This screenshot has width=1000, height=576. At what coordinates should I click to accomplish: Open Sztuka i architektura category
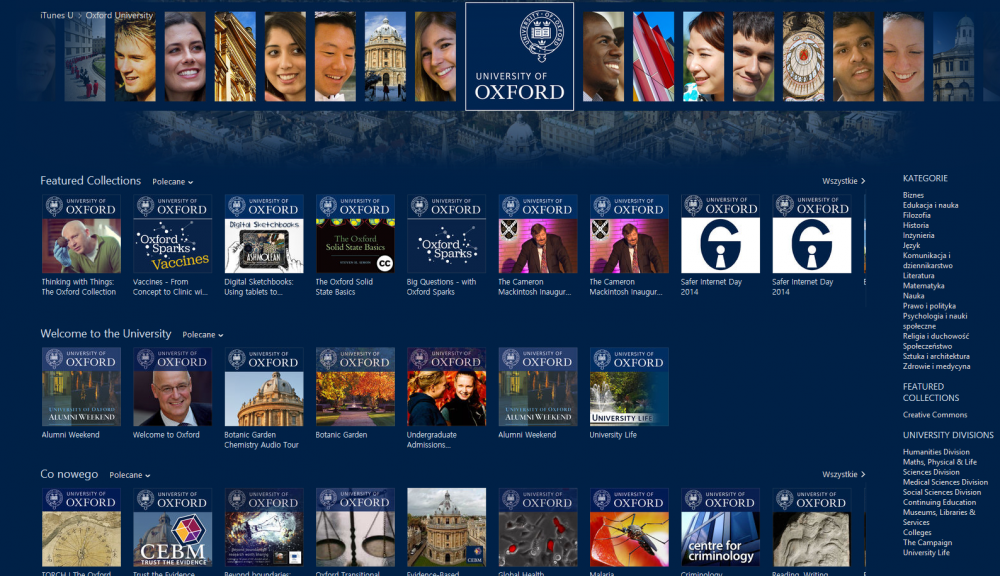[936, 357]
